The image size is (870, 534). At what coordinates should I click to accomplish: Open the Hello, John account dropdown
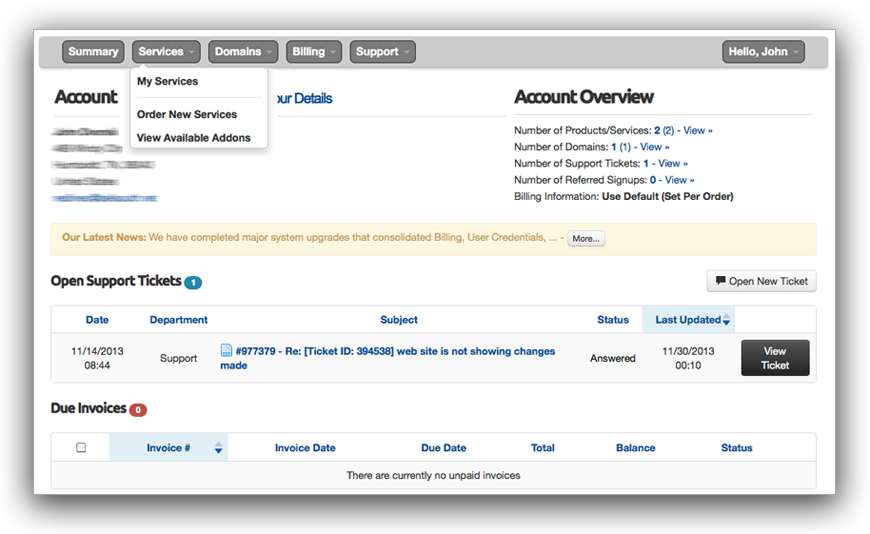764,52
